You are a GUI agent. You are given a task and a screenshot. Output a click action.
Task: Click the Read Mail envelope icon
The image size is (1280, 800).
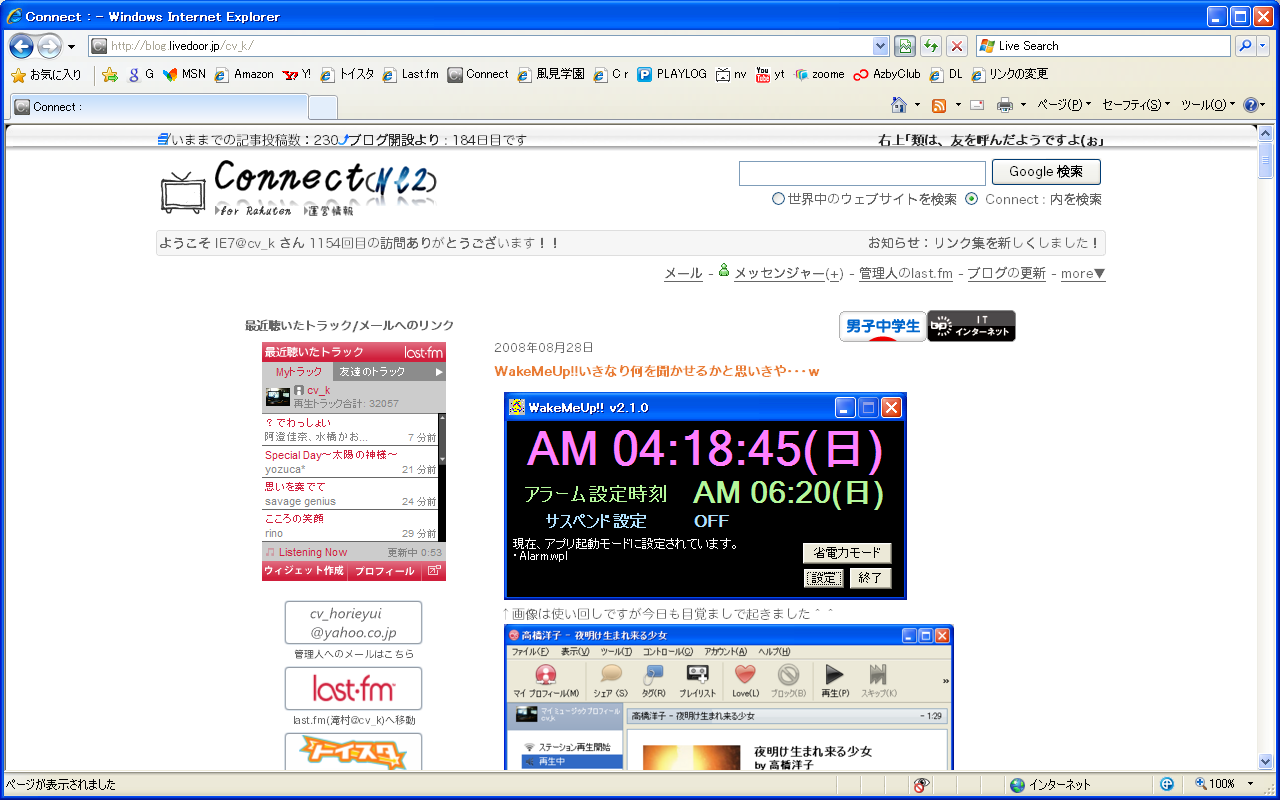[x=977, y=105]
